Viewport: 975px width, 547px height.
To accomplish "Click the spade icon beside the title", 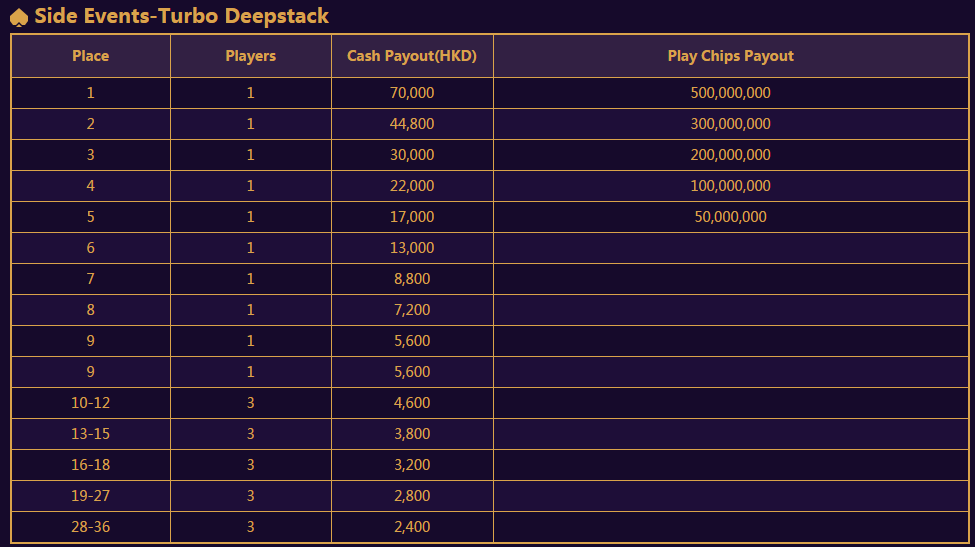I will point(19,17).
